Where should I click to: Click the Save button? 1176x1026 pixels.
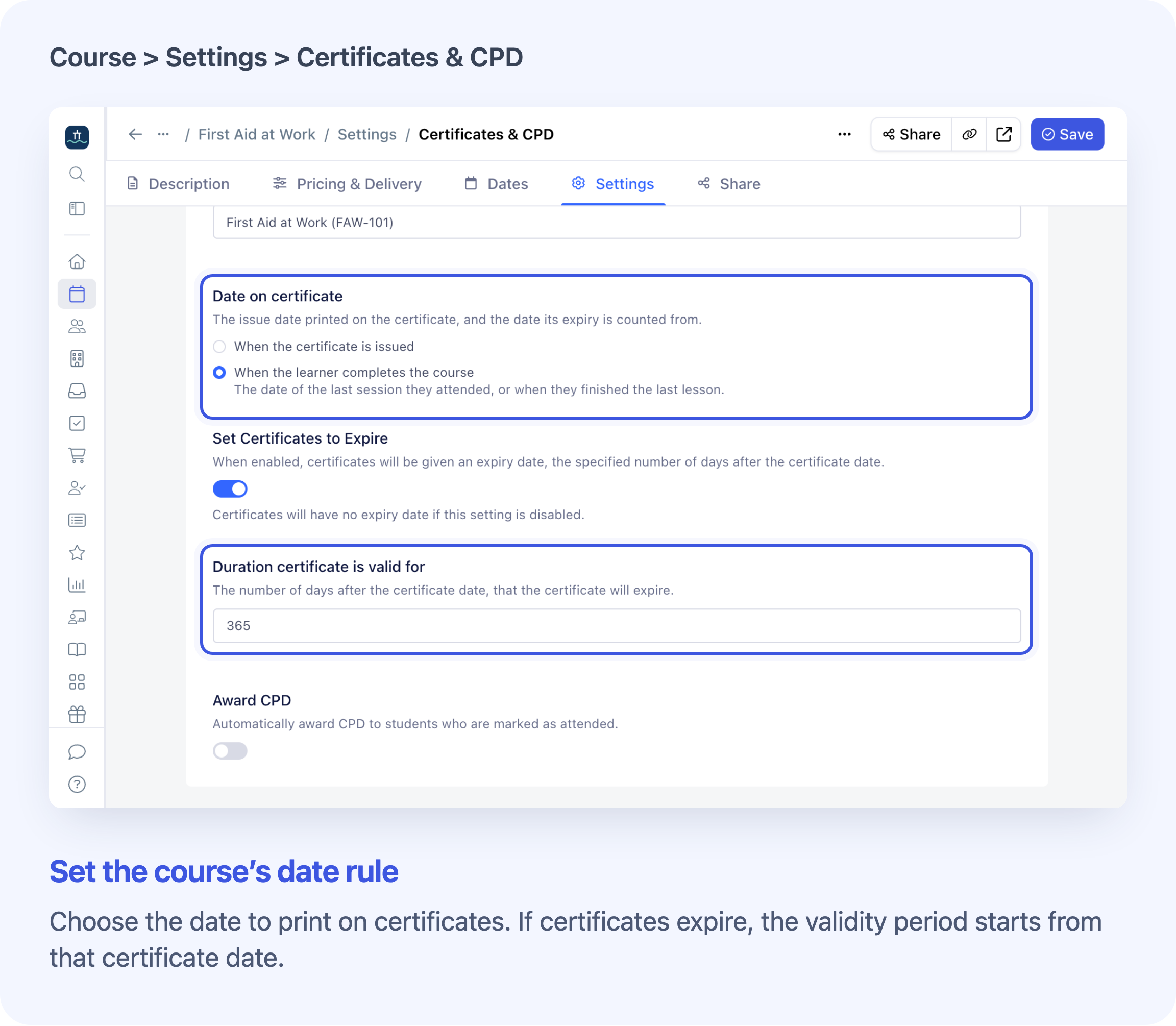coord(1067,135)
